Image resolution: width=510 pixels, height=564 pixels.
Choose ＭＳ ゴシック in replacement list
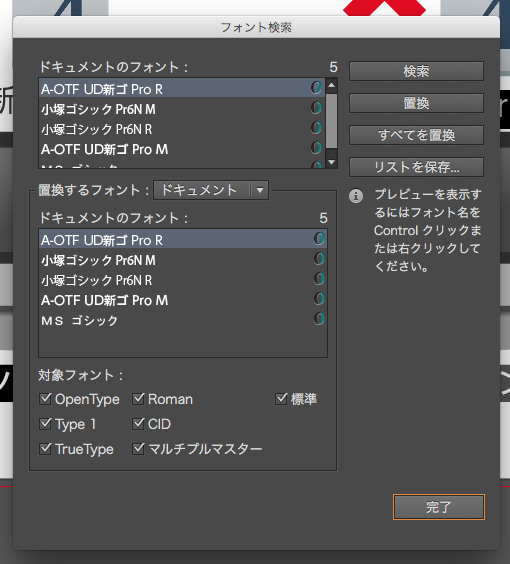tap(183, 320)
